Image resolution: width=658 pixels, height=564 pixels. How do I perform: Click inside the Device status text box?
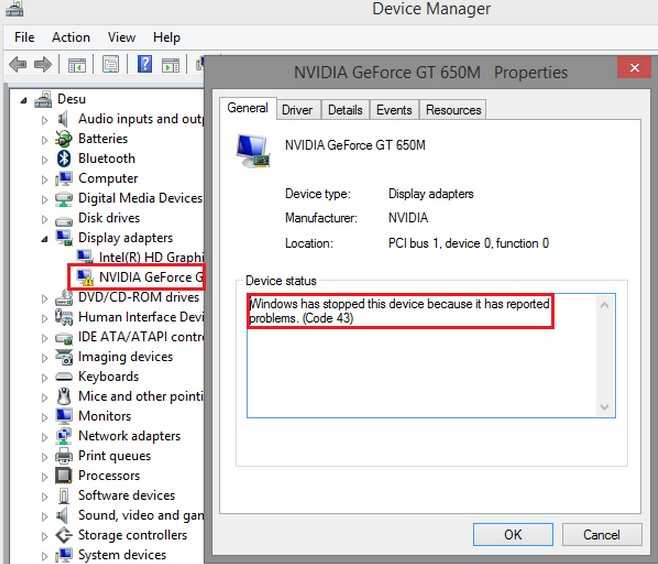[431, 355]
